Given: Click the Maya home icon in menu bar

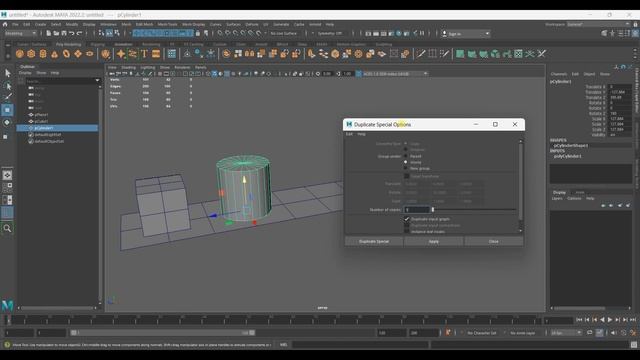Looking at the screenshot, I should pos(5,24).
